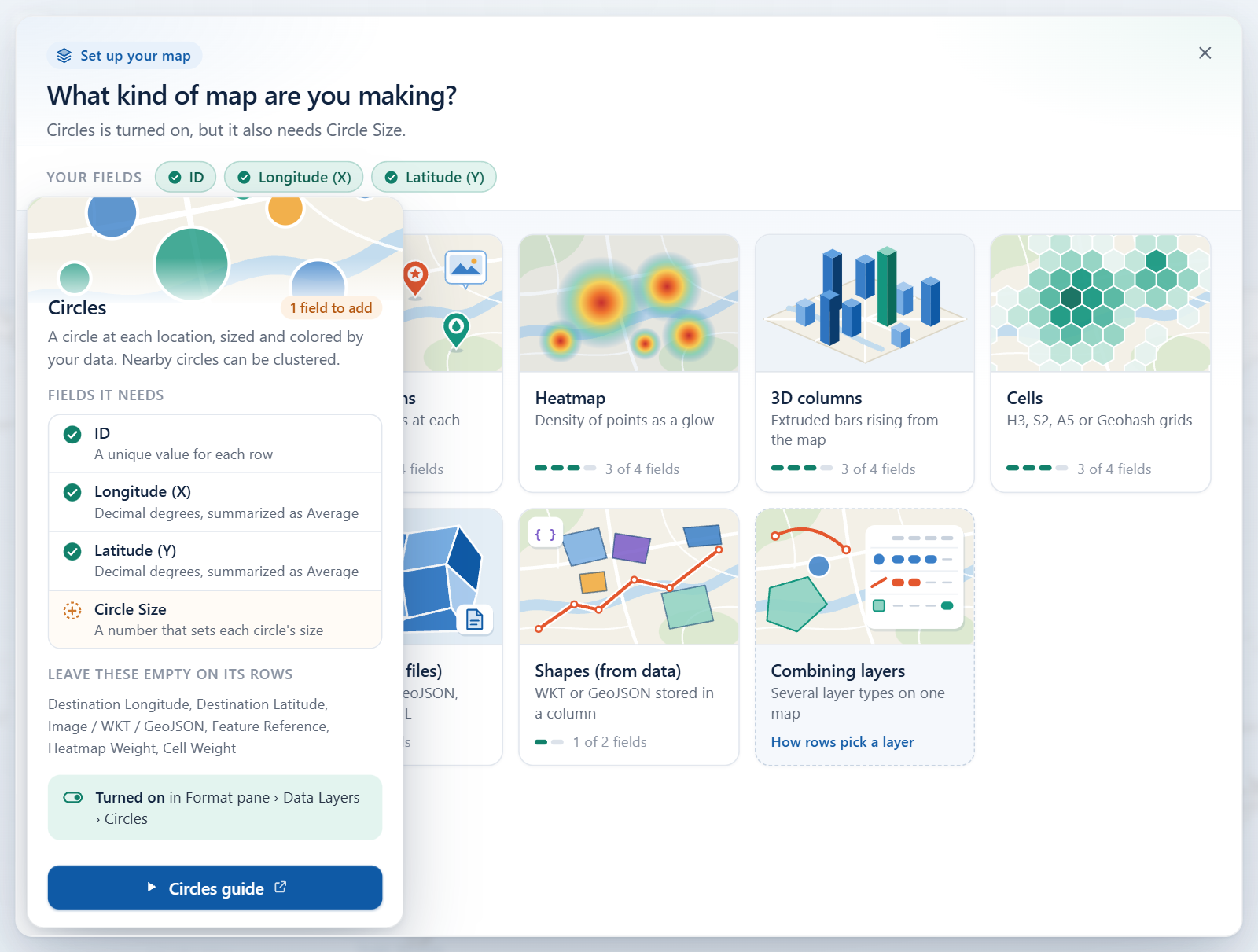The width and height of the screenshot is (1258, 952).
Task: Click the Circles heading in the detail panel
Action: [77, 307]
